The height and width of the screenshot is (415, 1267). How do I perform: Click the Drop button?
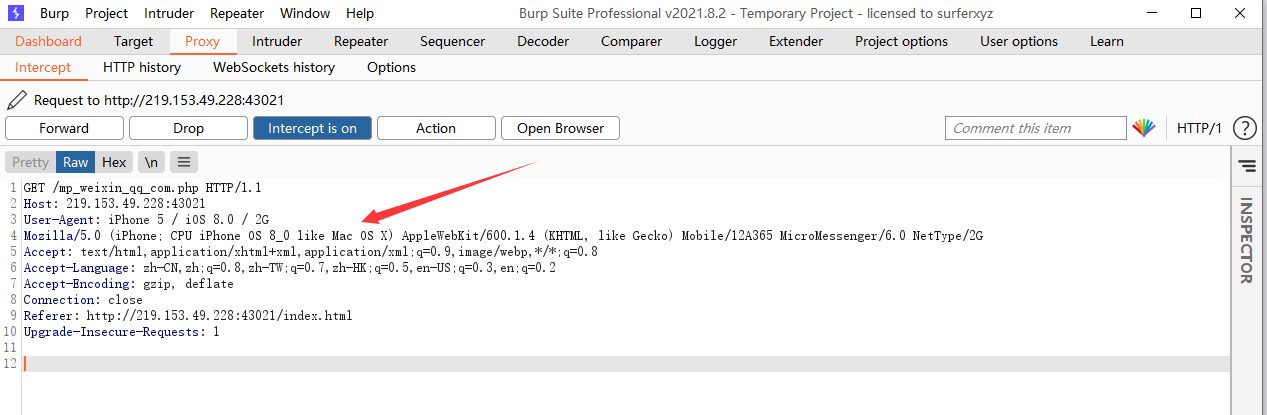(188, 128)
